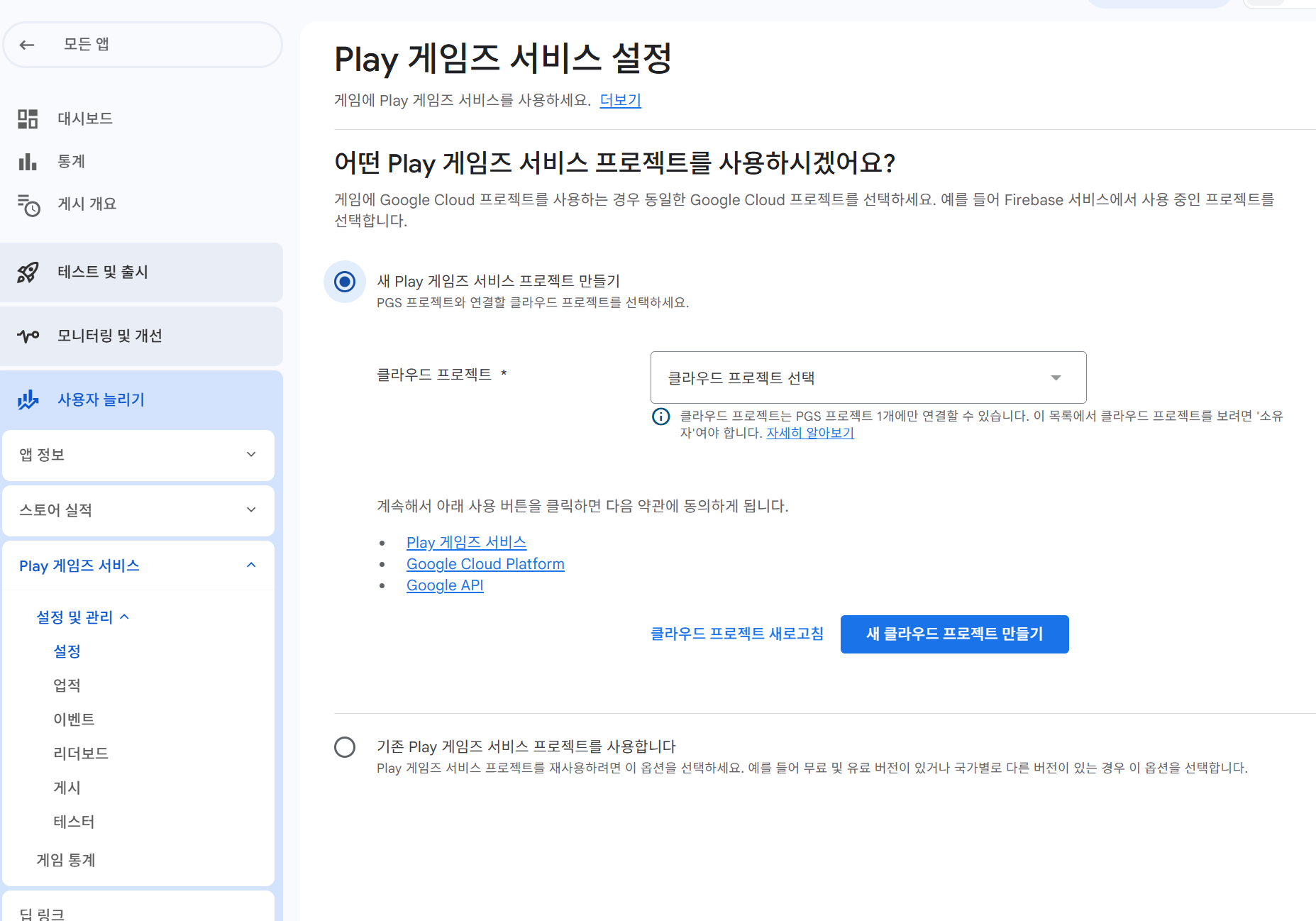Open 게임 통계 in the sidebar
The height and width of the screenshot is (921, 1316).
pyautogui.click(x=66, y=860)
